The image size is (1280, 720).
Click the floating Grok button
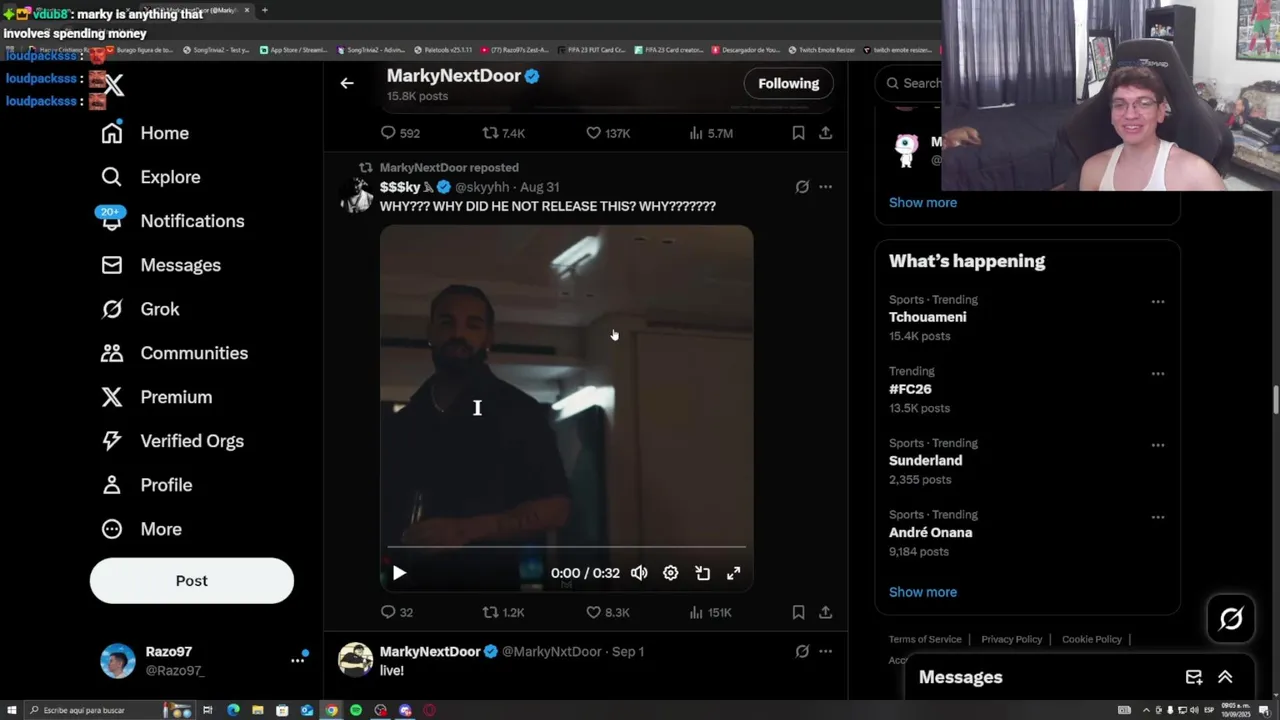[1231, 619]
